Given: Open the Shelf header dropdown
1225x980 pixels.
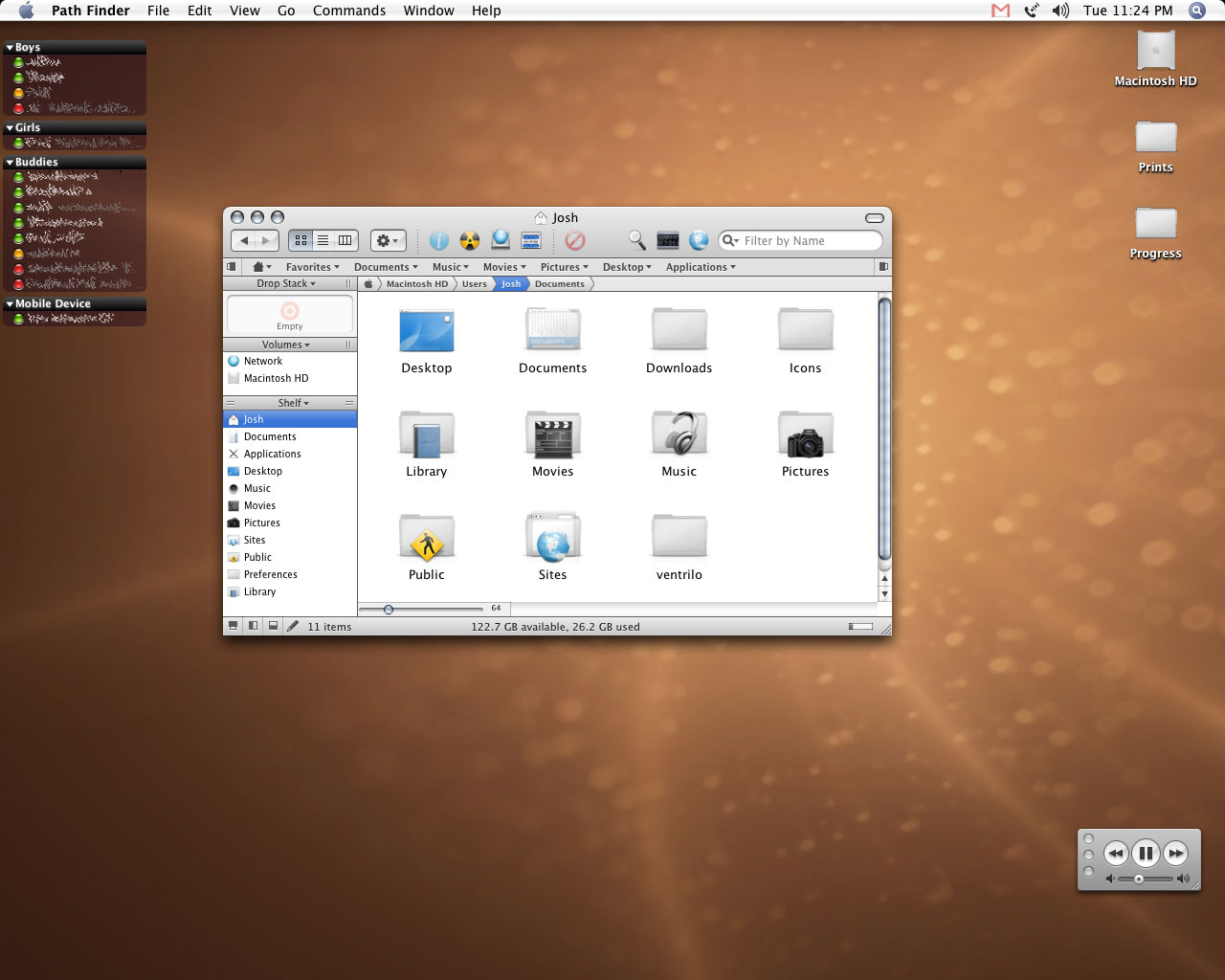Looking at the screenshot, I should pyautogui.click(x=293, y=403).
